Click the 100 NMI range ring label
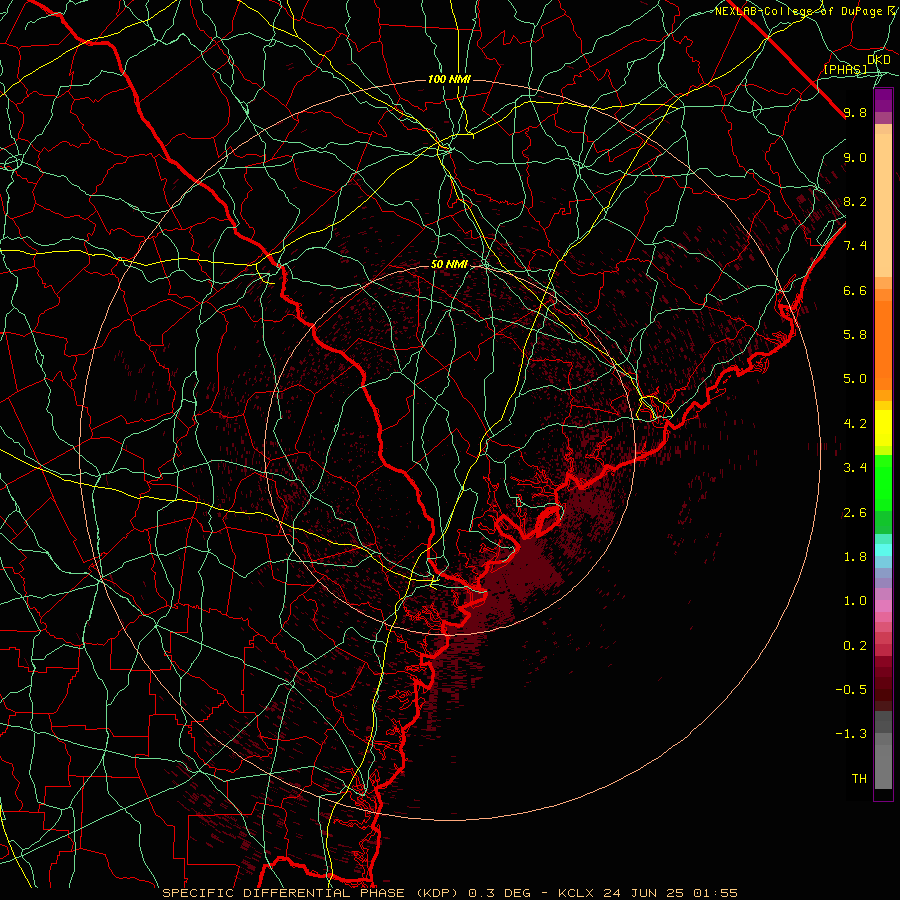Image resolution: width=900 pixels, height=900 pixels. click(x=449, y=79)
